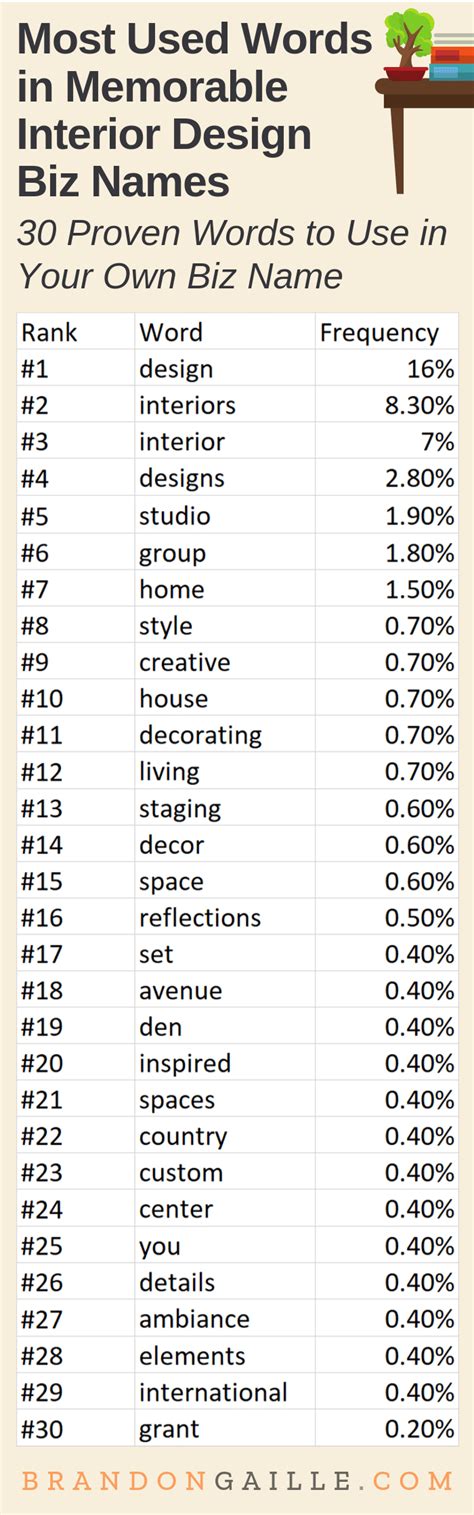Select the Frequency column header
This screenshot has height=1515, width=474.
pyautogui.click(x=379, y=332)
